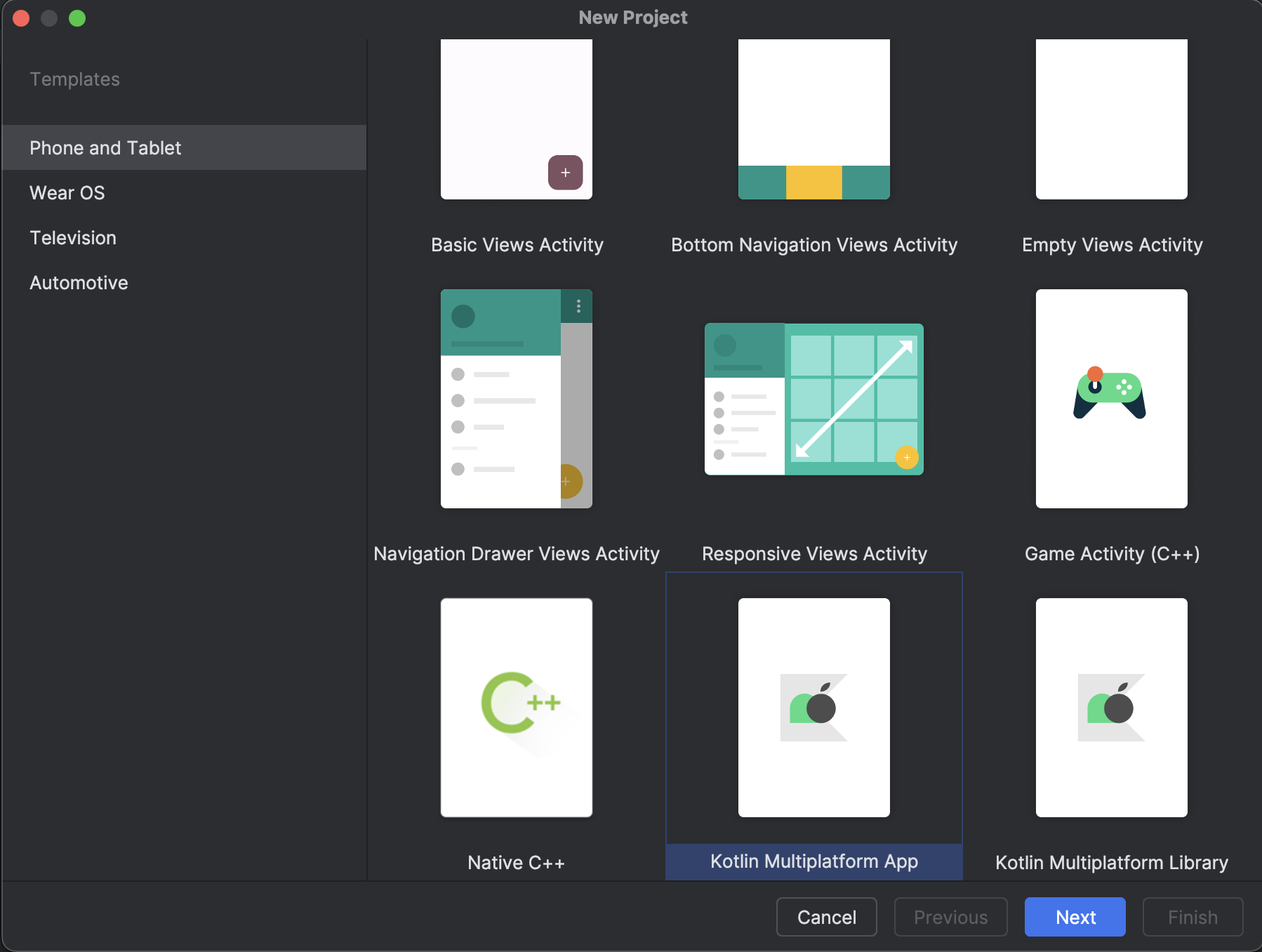The width and height of the screenshot is (1262, 952).
Task: Select the Phone and Tablet category
Action: [x=105, y=147]
